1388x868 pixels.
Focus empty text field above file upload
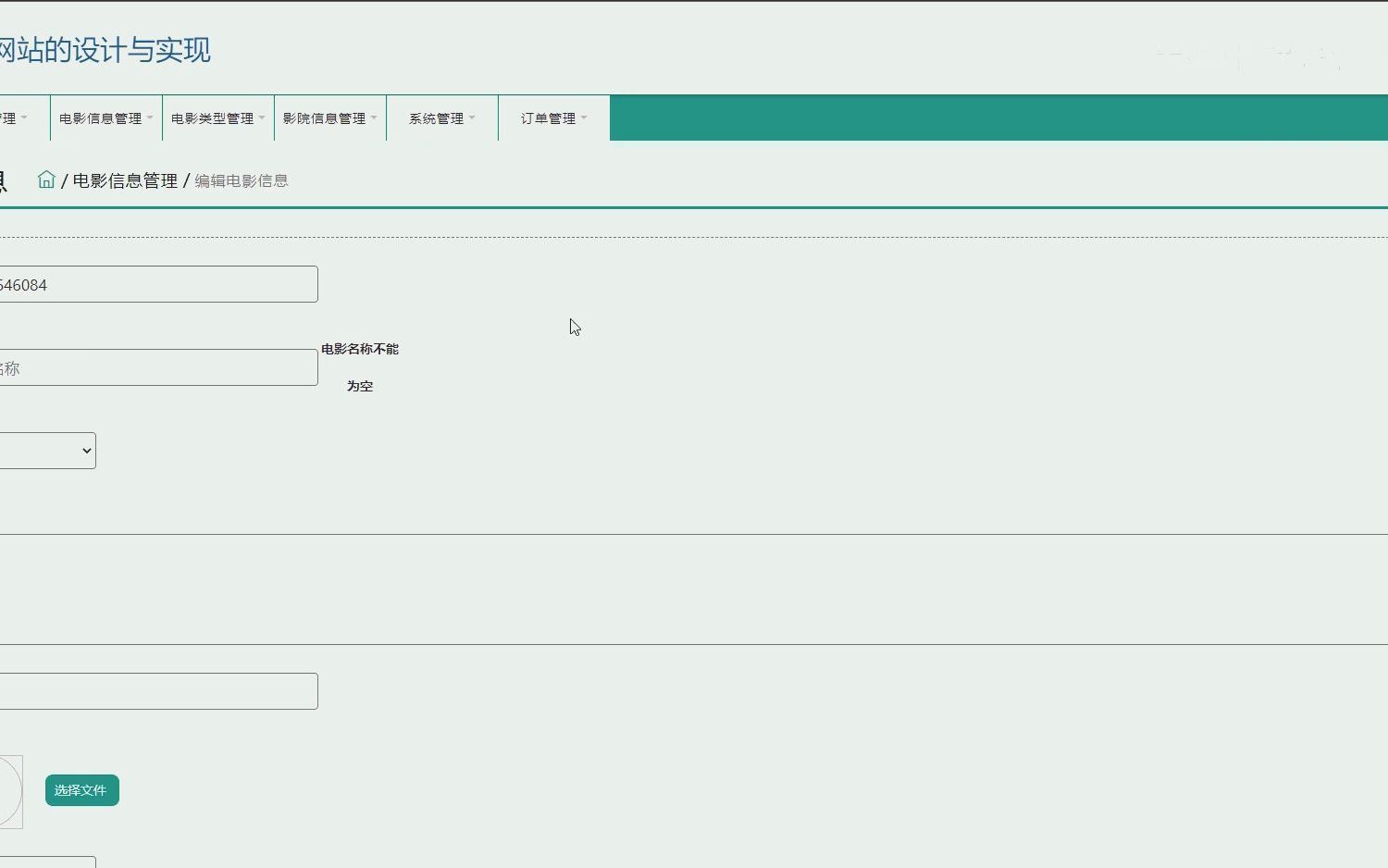[158, 691]
